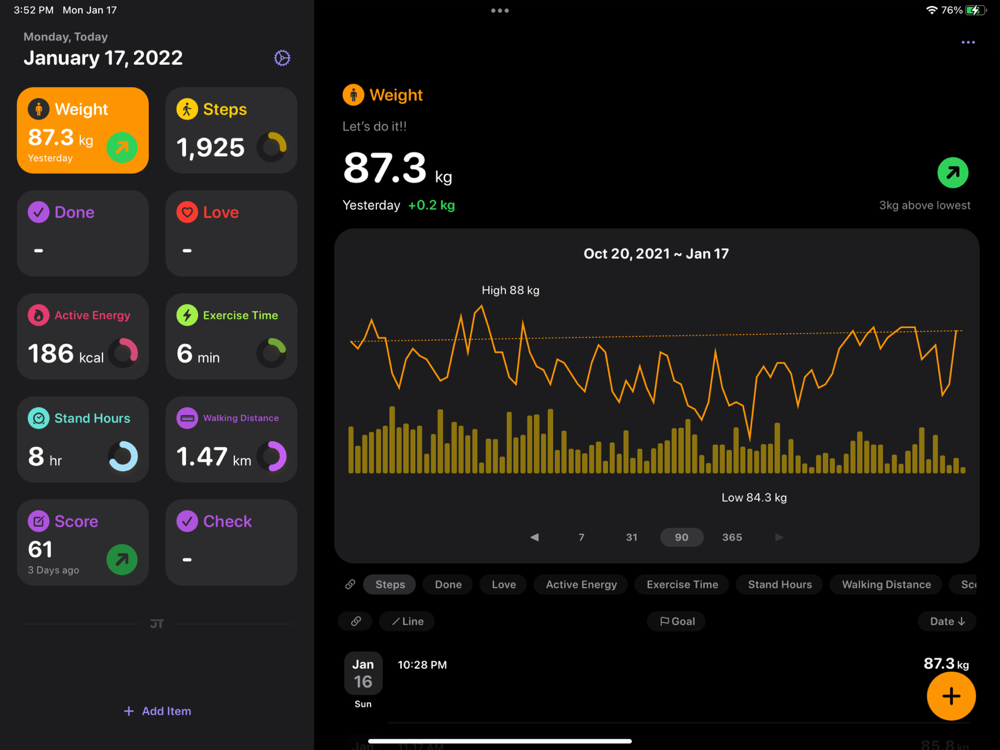Tap the Check checkmark icon
The height and width of the screenshot is (750, 1000).
tap(187, 521)
